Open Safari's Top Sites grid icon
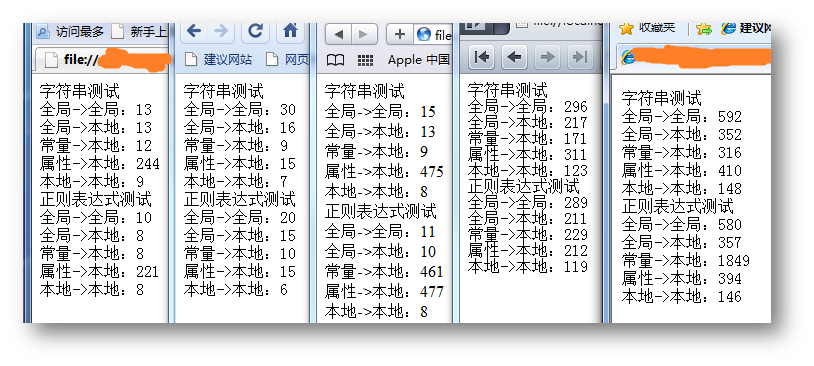This screenshot has height=366, width=814. point(365,61)
